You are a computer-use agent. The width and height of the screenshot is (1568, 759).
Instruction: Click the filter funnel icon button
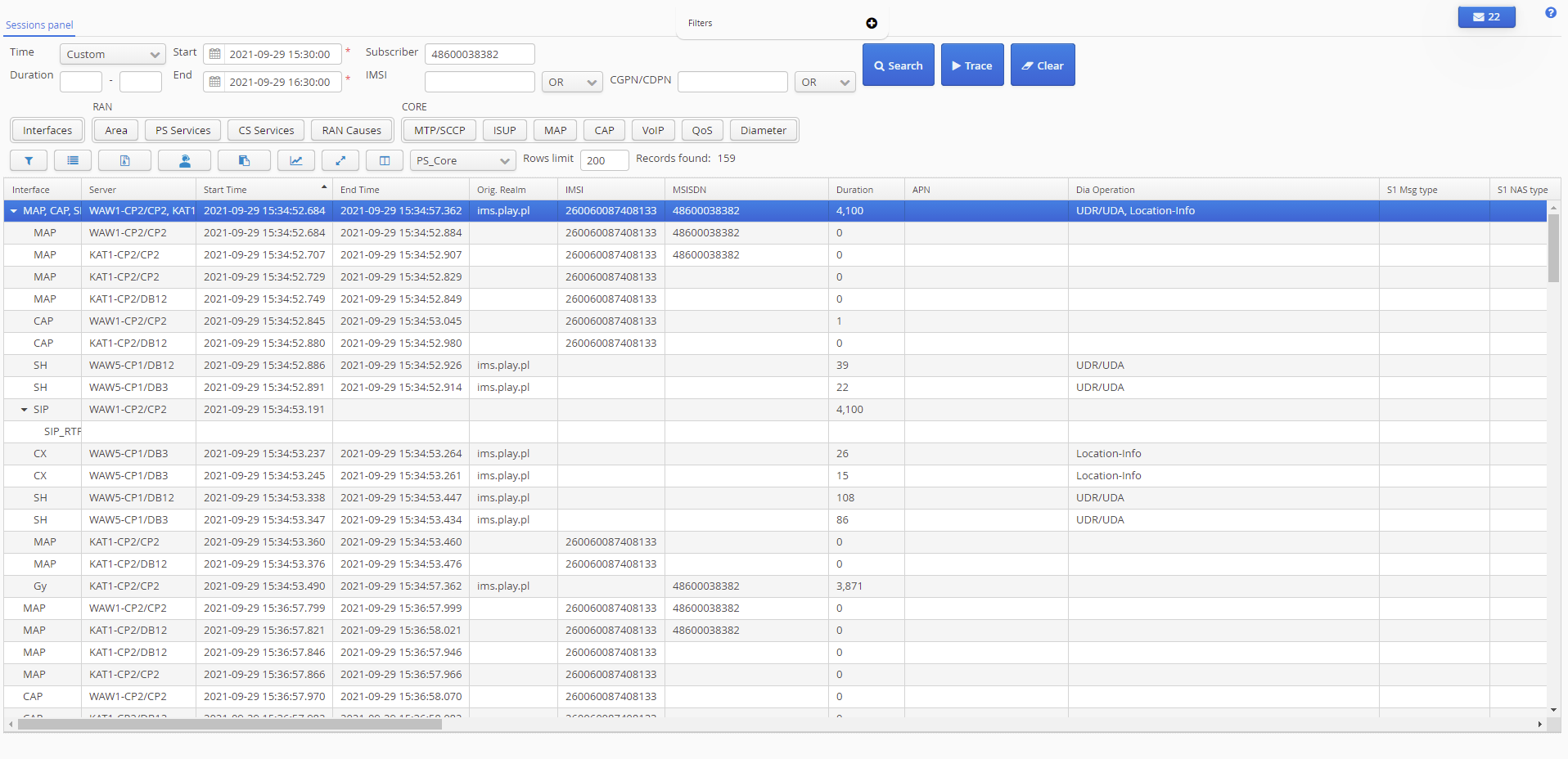29,160
